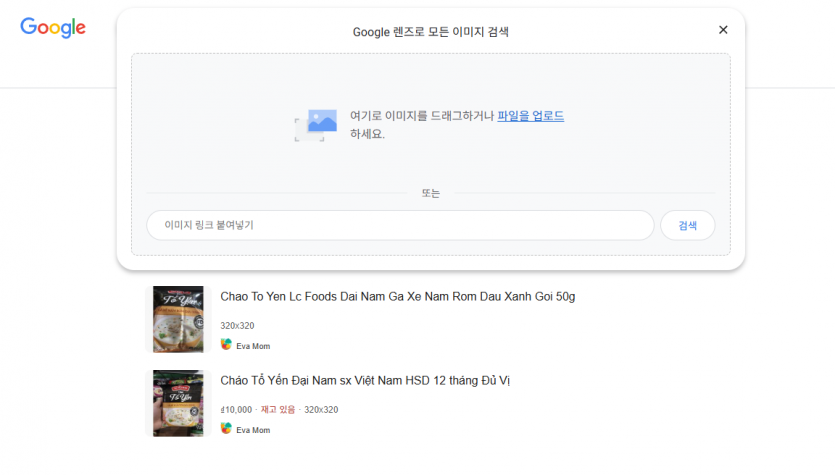Click the 재고 있음 stock status label

pyautogui.click(x=279, y=410)
